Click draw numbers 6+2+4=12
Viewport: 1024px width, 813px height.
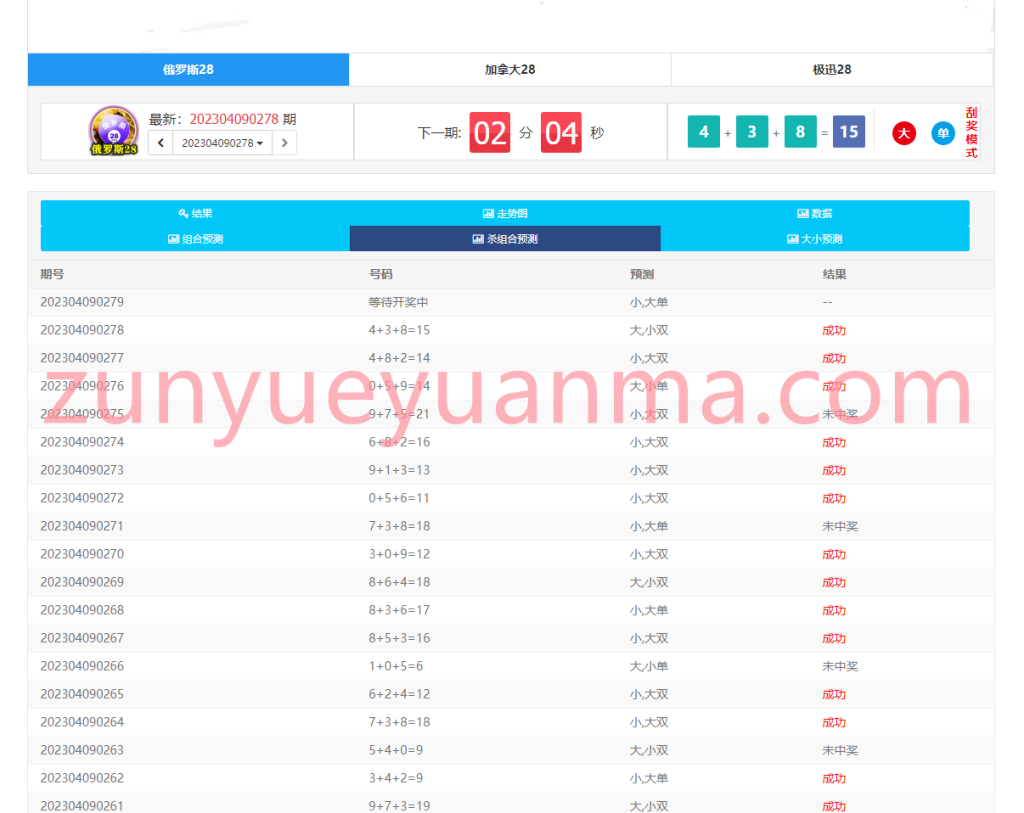tap(399, 694)
